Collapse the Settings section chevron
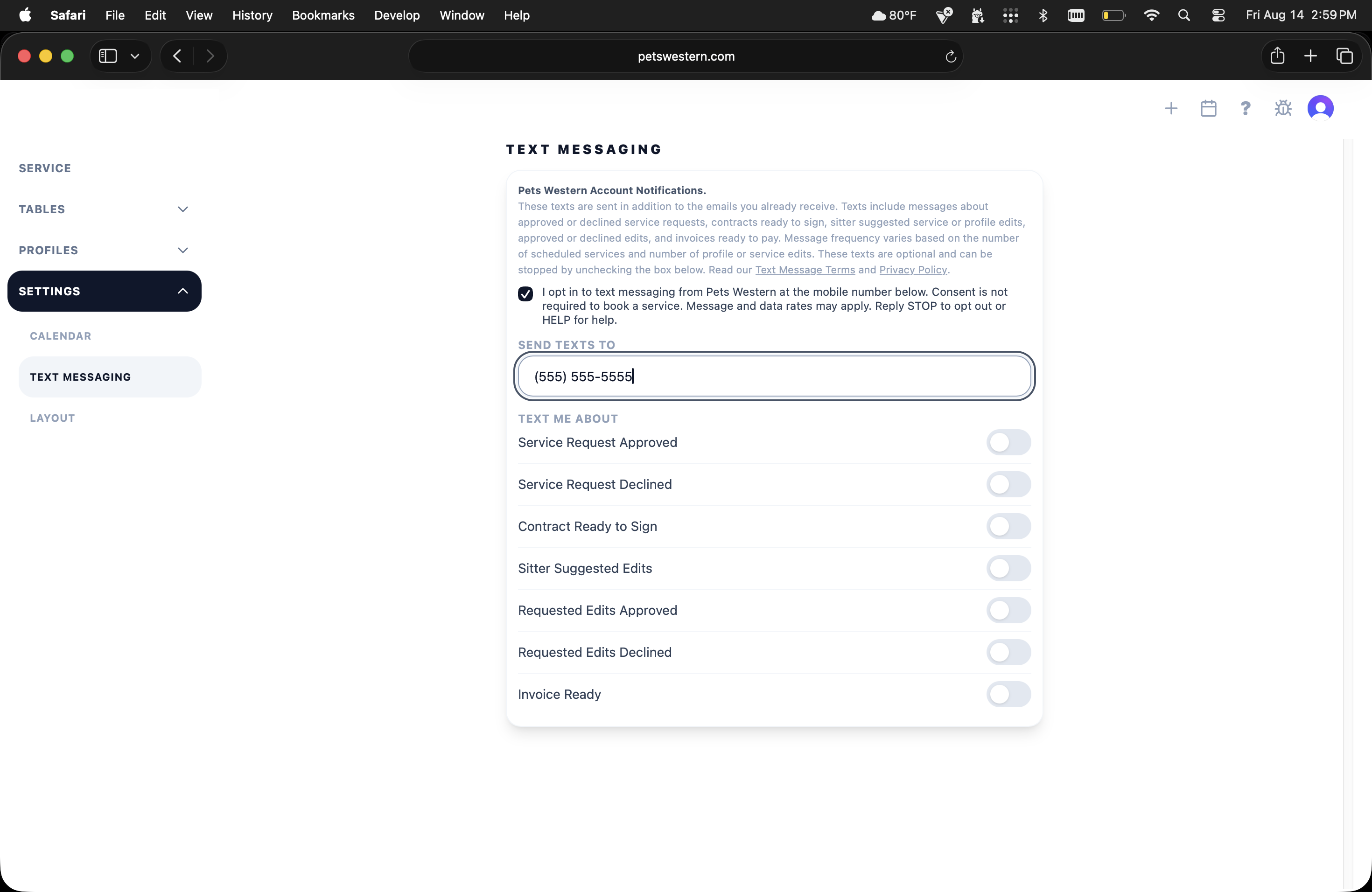The height and width of the screenshot is (892, 1372). (x=183, y=291)
